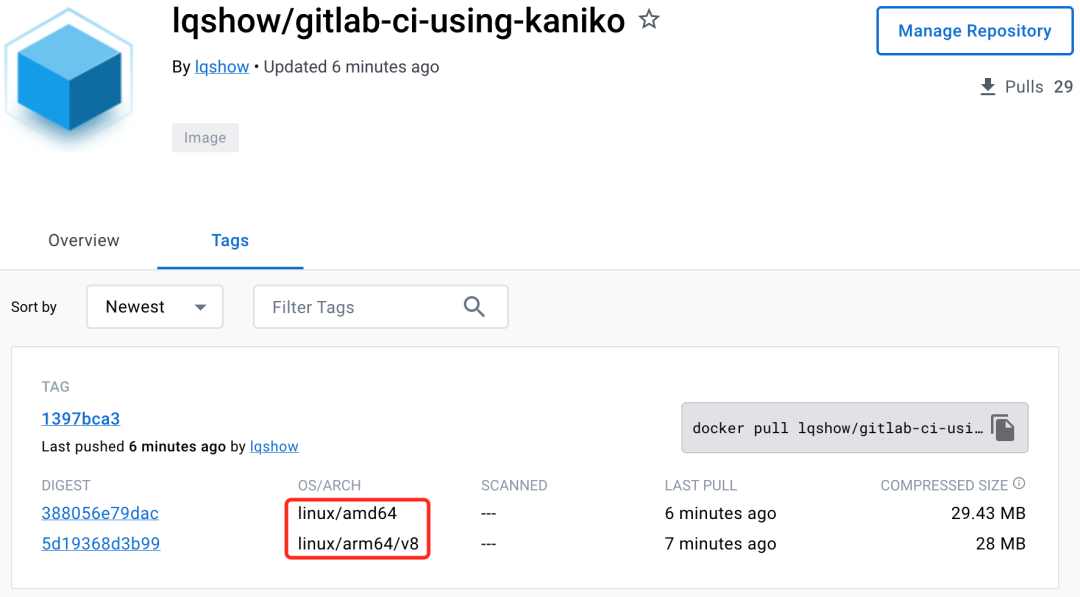Image resolution: width=1080 pixels, height=597 pixels.
Task: Open digest 5d19368d3b99
Action: pos(101,544)
